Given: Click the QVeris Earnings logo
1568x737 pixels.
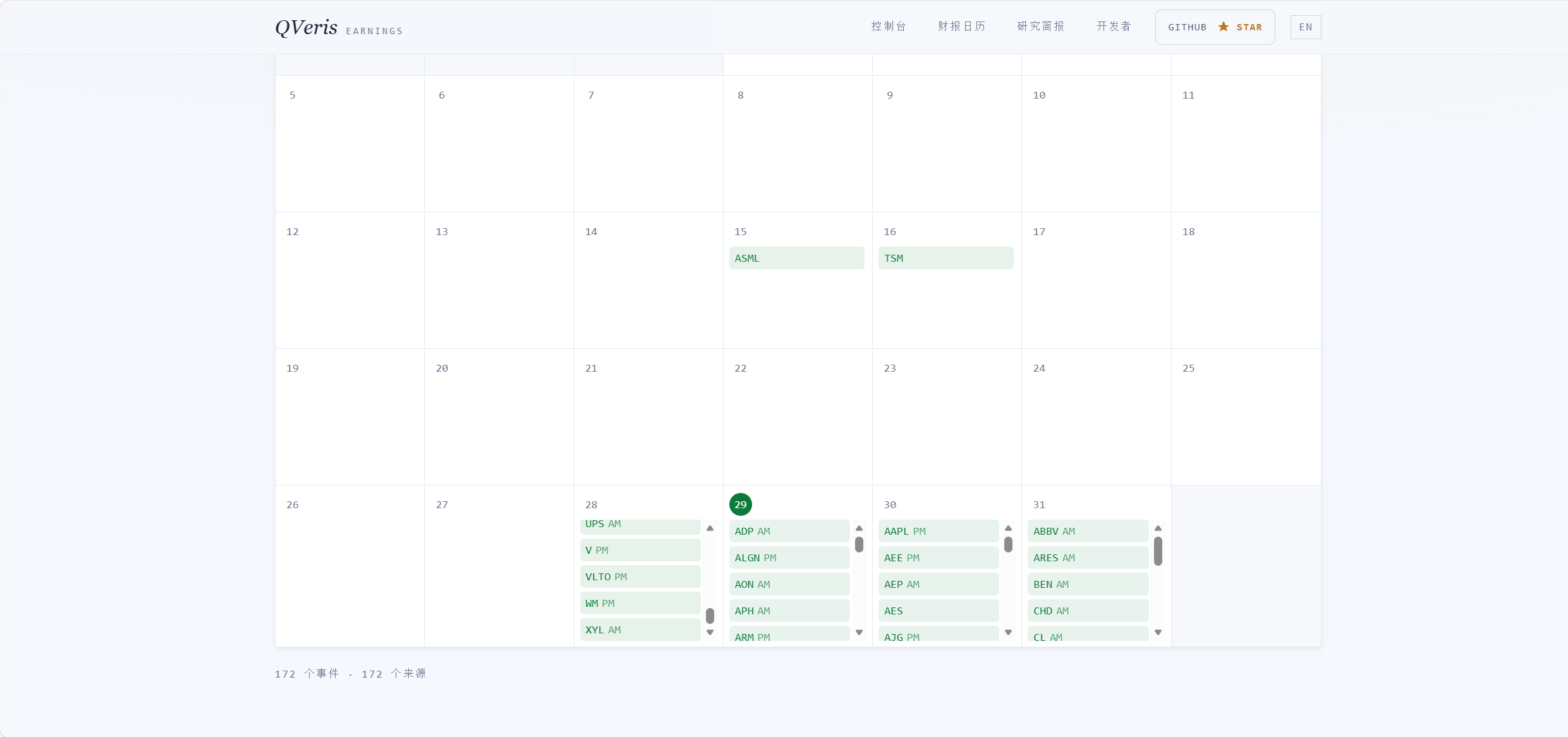Looking at the screenshot, I should click(339, 27).
